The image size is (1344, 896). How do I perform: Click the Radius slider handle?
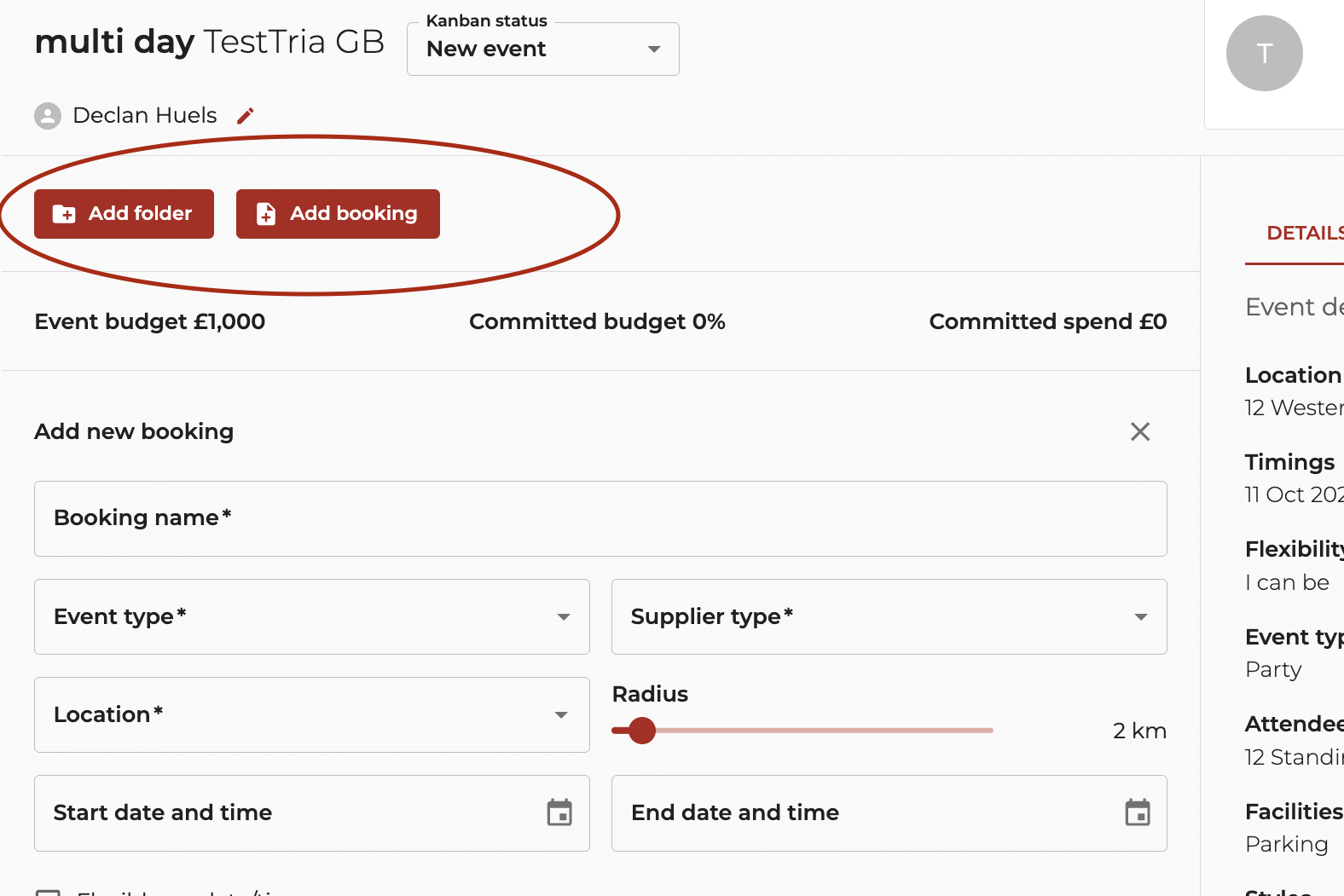641,731
